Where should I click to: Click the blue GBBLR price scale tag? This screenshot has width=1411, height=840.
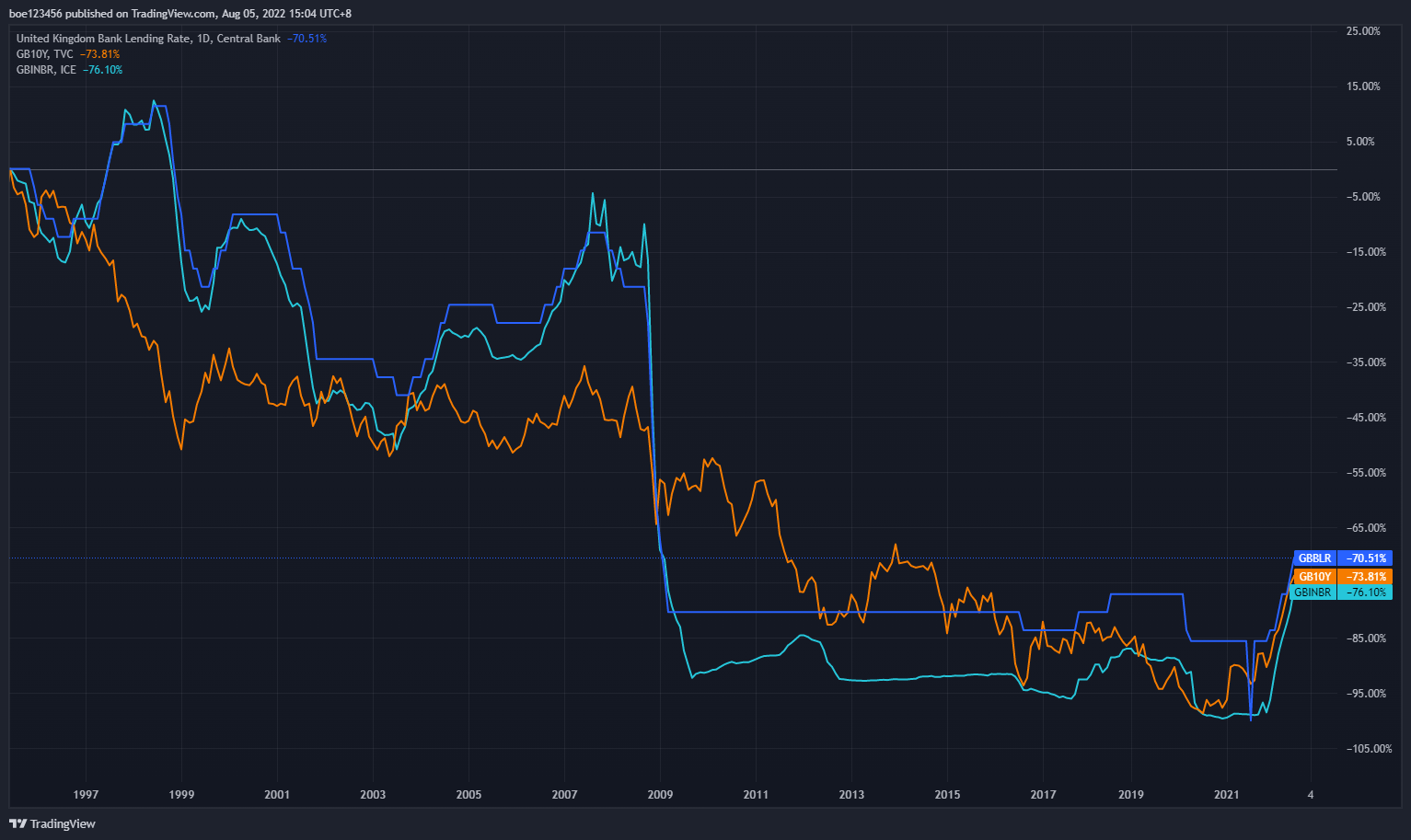[x=1314, y=558]
